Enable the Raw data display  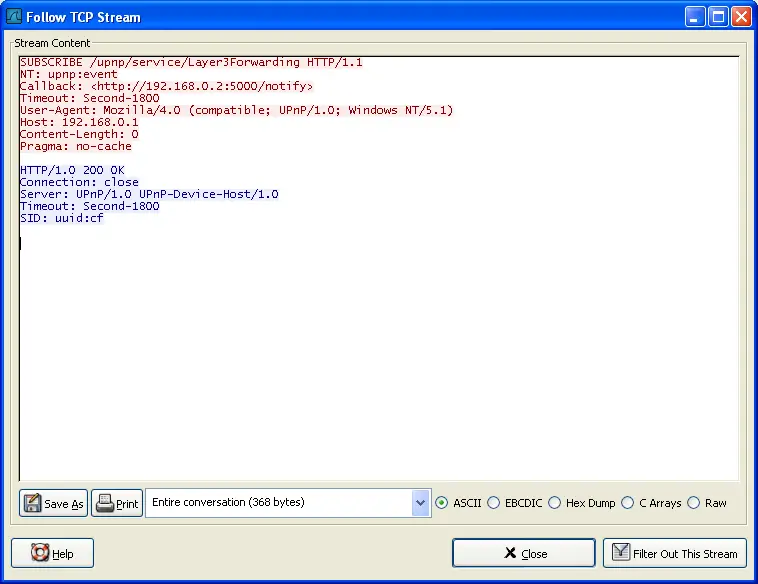tap(694, 503)
